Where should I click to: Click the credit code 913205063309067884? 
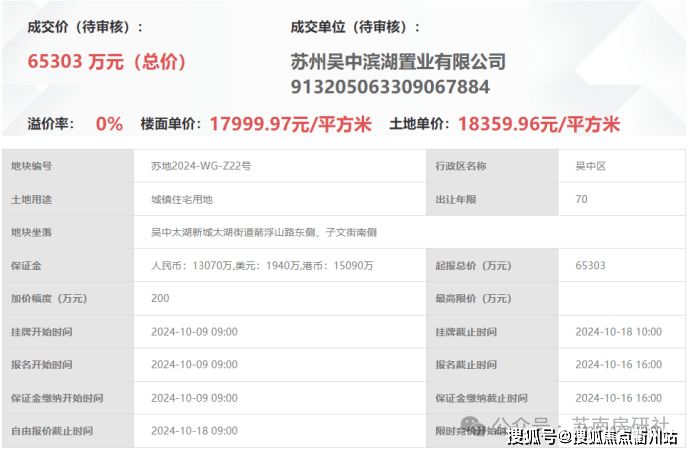(x=390, y=87)
